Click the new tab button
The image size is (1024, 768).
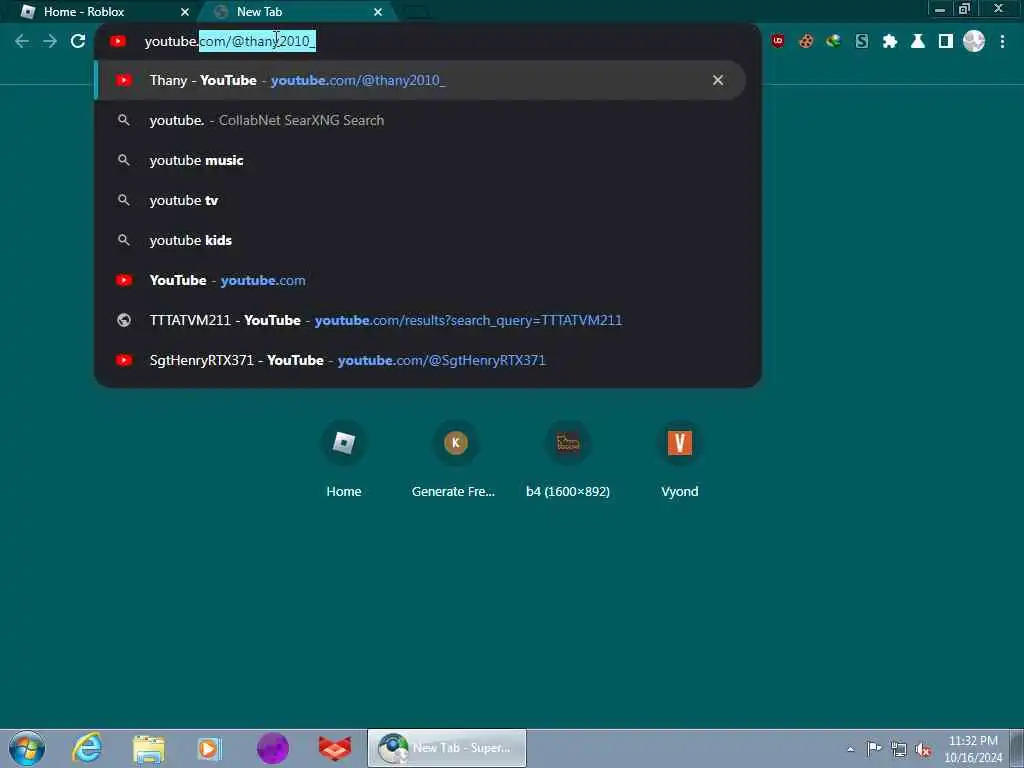[x=417, y=12]
